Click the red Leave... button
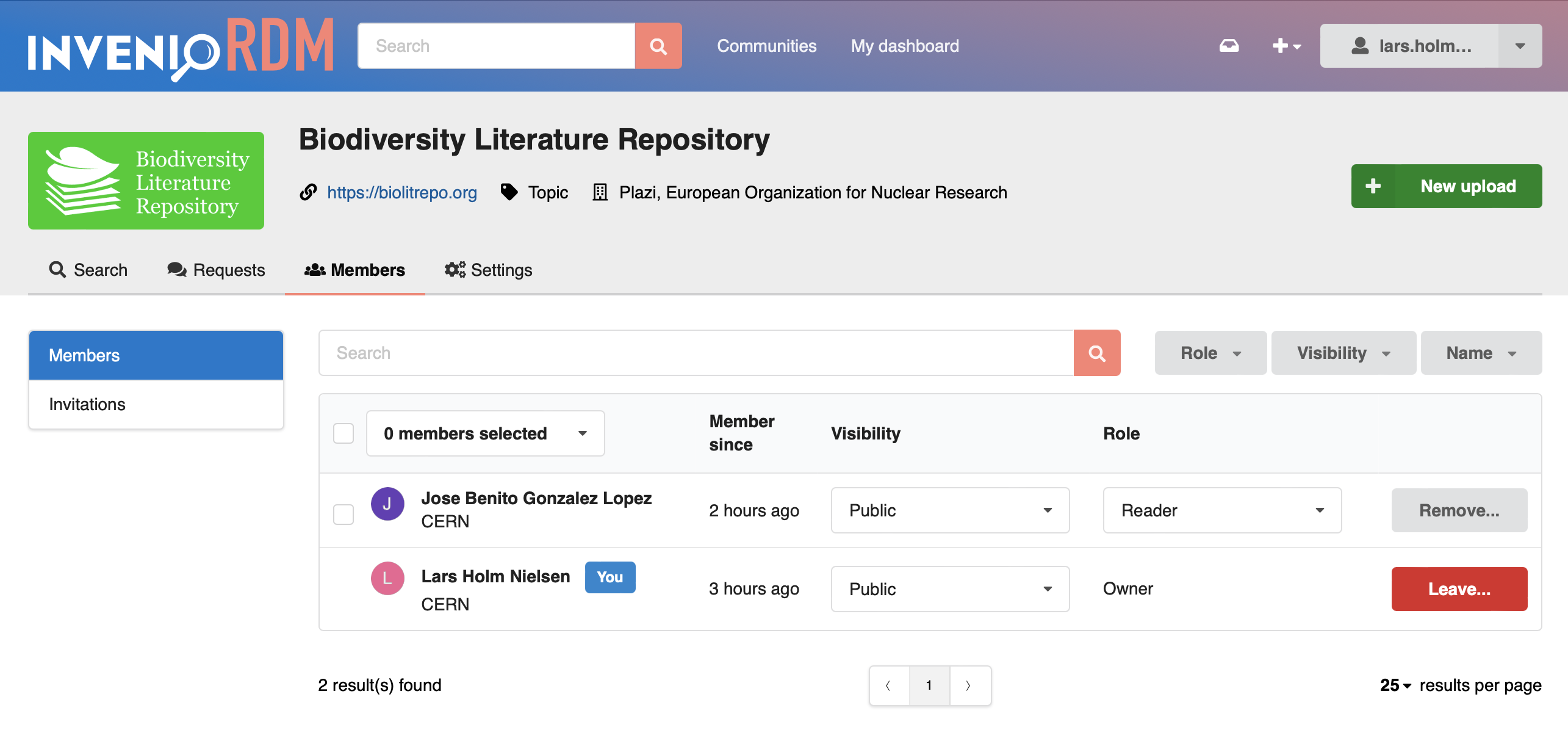 1459,589
